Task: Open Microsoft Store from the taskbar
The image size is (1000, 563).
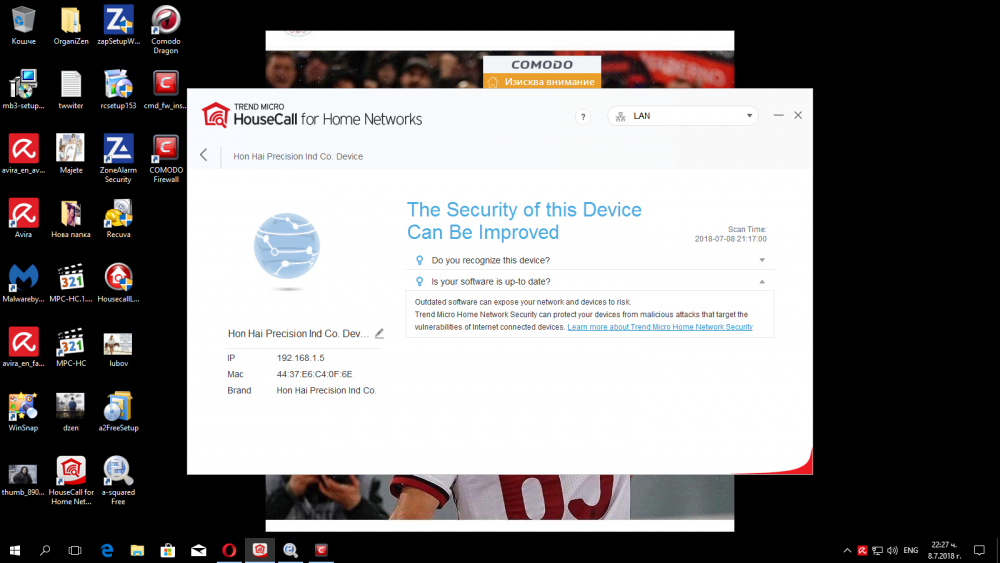Action: pos(168,550)
